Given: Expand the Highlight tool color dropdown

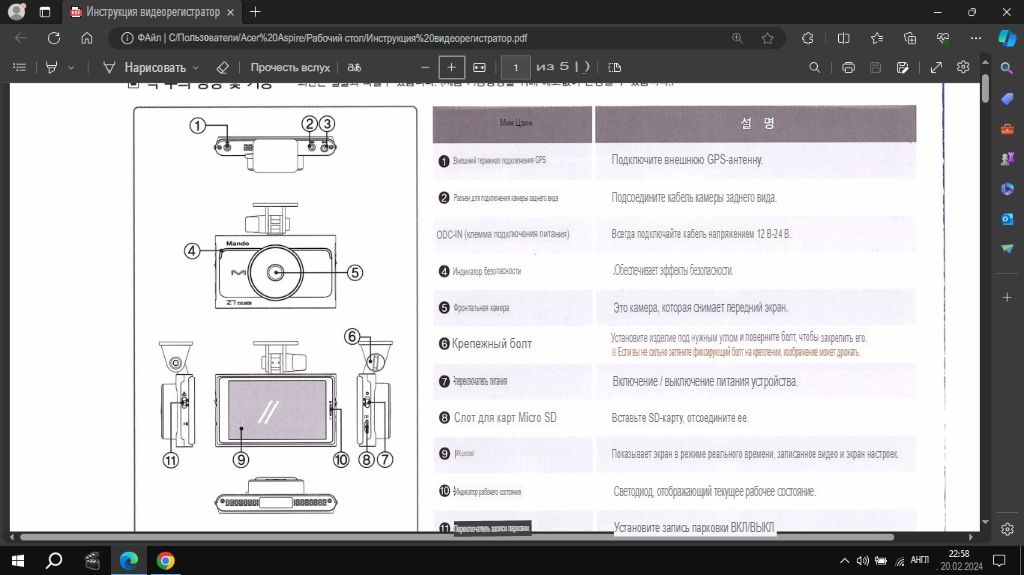Looking at the screenshot, I should [71, 67].
